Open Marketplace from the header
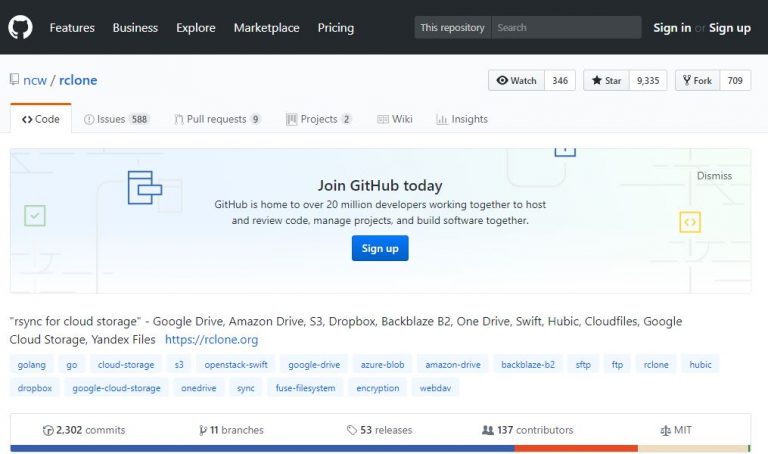The width and height of the screenshot is (768, 454). (x=266, y=28)
